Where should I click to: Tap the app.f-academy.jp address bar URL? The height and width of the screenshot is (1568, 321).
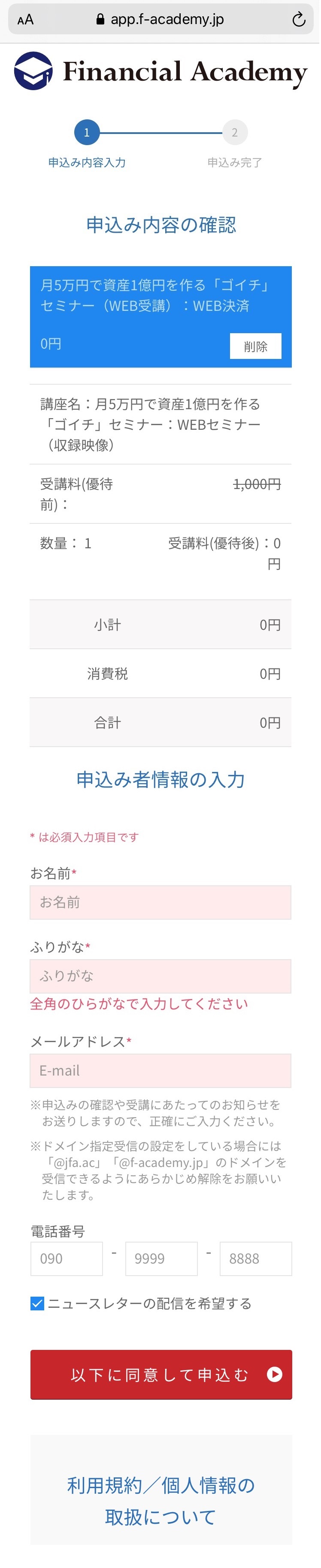[x=167, y=19]
